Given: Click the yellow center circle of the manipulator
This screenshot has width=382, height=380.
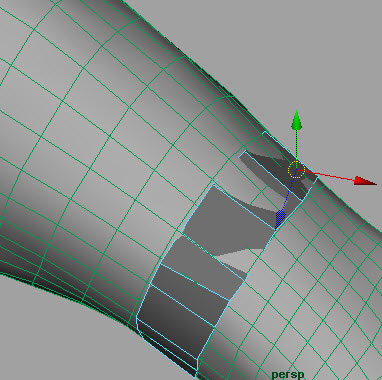Looking at the screenshot, I should (296, 170).
